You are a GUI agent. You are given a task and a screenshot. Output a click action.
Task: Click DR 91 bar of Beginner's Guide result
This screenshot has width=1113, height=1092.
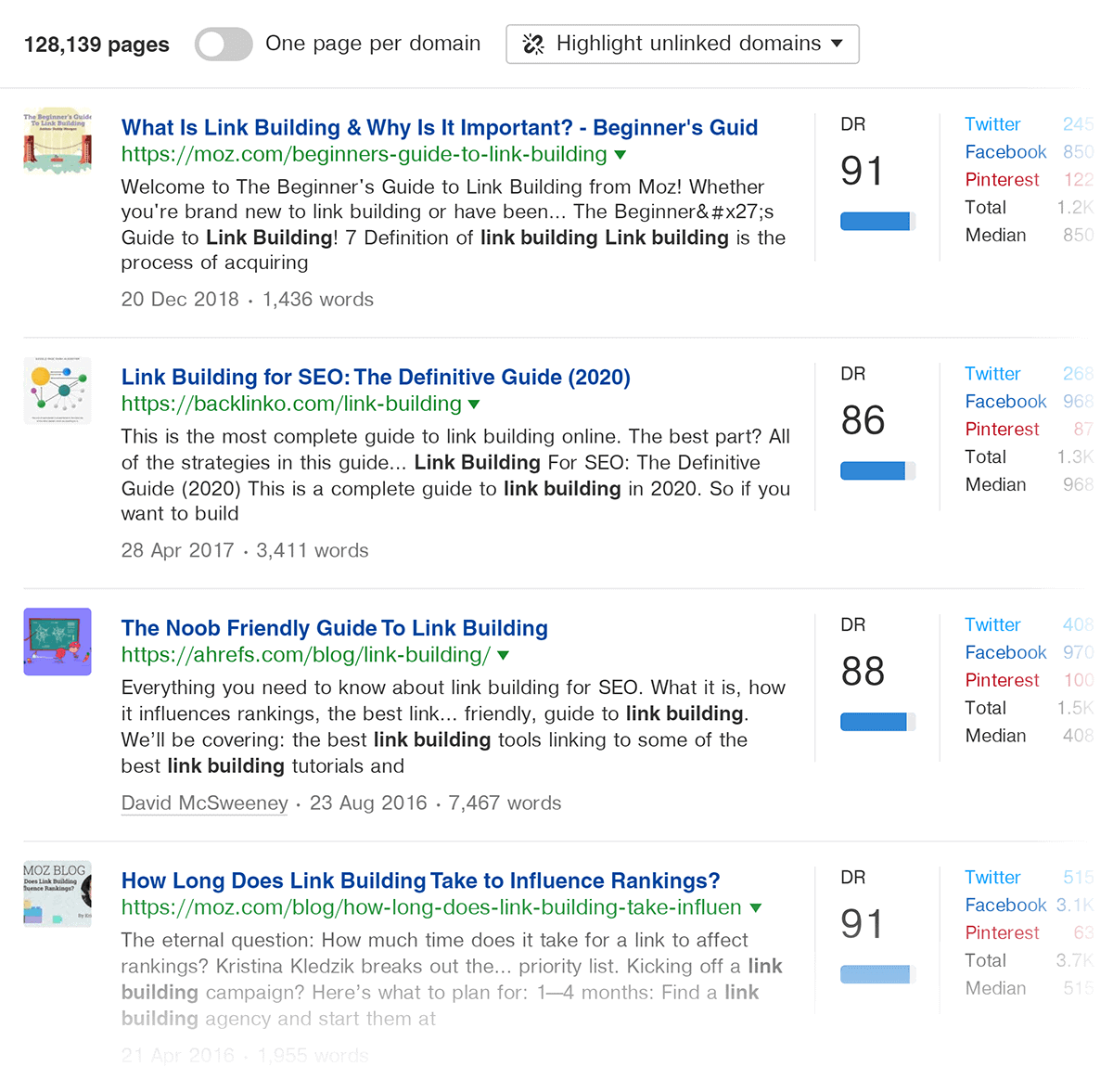point(877,221)
